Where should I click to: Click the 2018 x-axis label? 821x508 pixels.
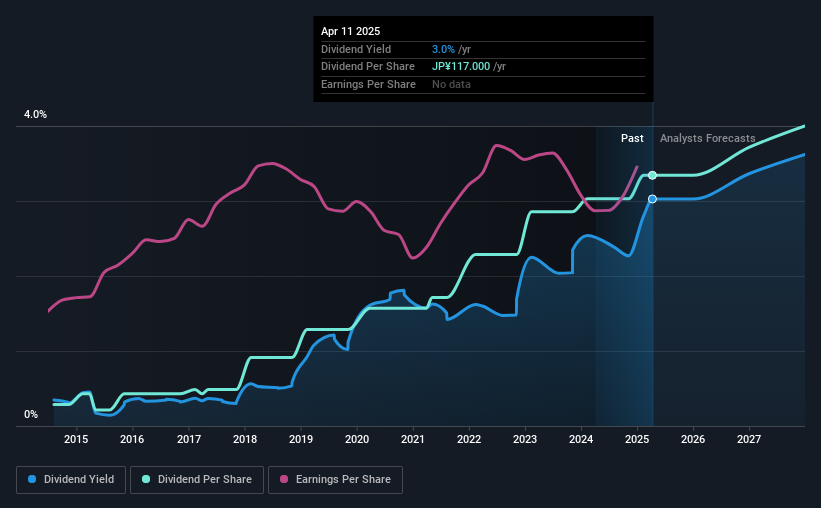pyautogui.click(x=245, y=439)
